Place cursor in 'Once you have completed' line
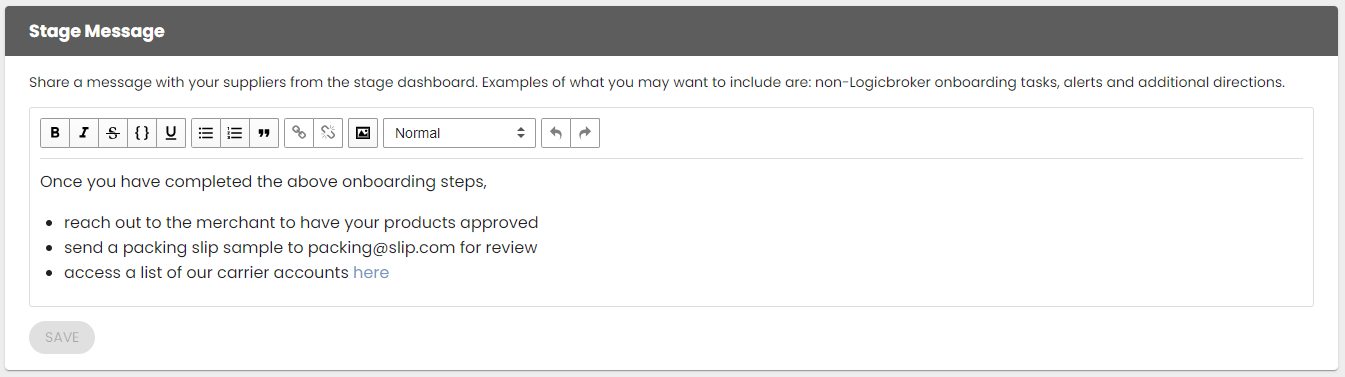 (264, 182)
